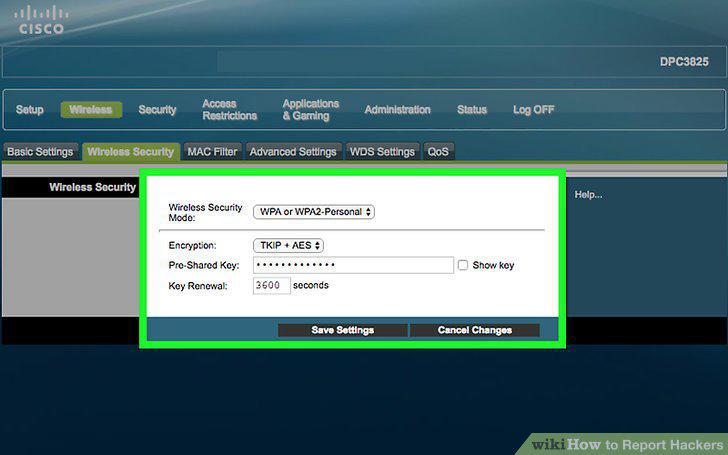
Task: Click the Pre-Shared Key password field
Action: (x=353, y=265)
